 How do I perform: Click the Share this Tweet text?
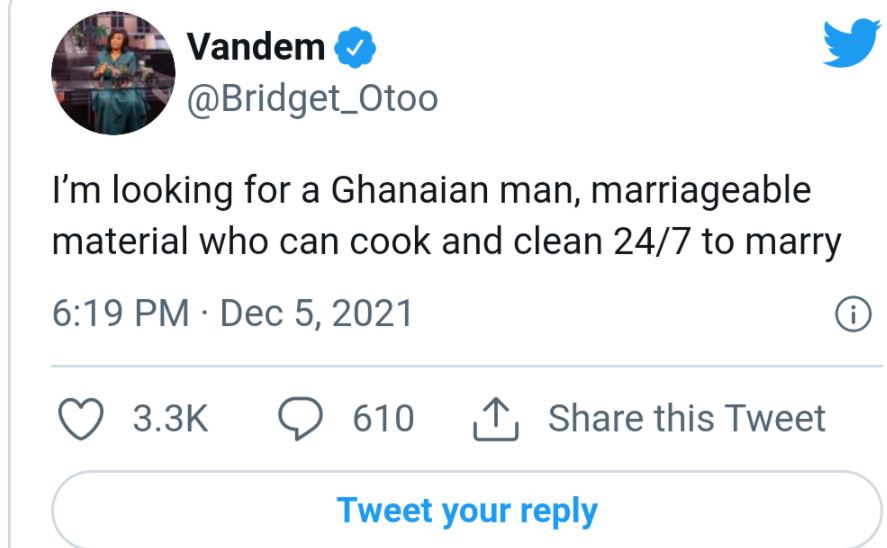[686, 418]
